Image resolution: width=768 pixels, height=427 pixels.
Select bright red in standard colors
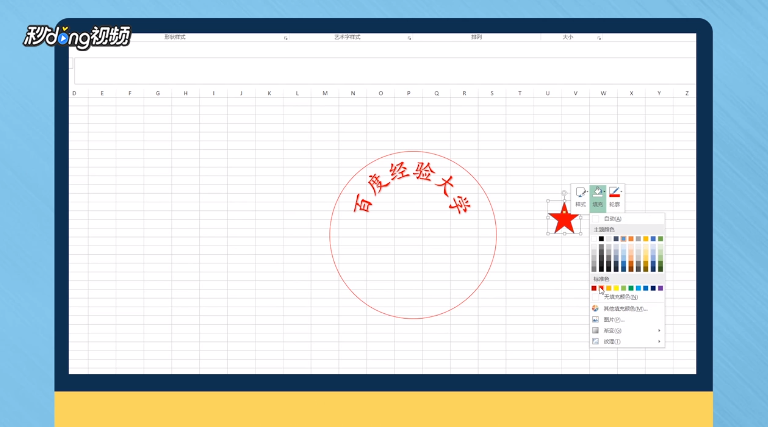(x=601, y=288)
